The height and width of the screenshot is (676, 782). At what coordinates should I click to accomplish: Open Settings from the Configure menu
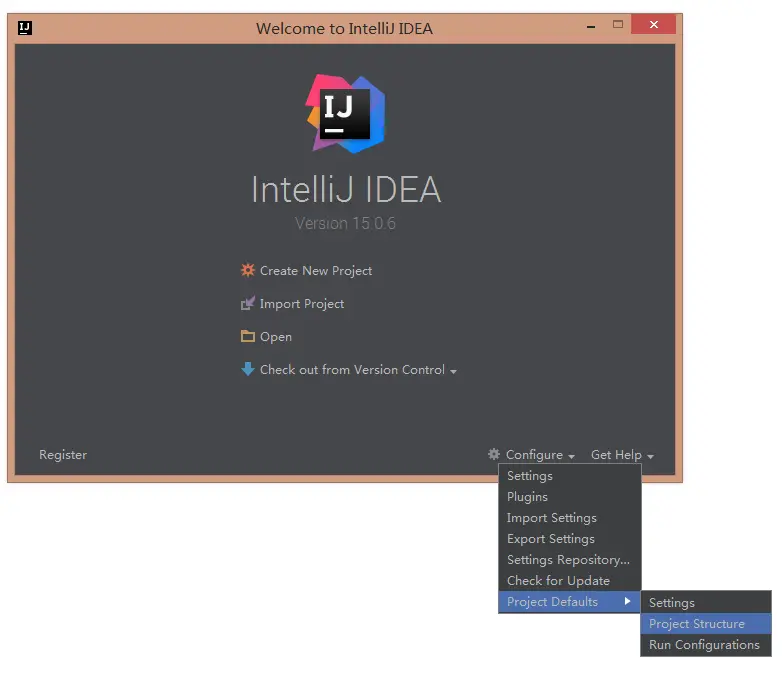[570, 476]
